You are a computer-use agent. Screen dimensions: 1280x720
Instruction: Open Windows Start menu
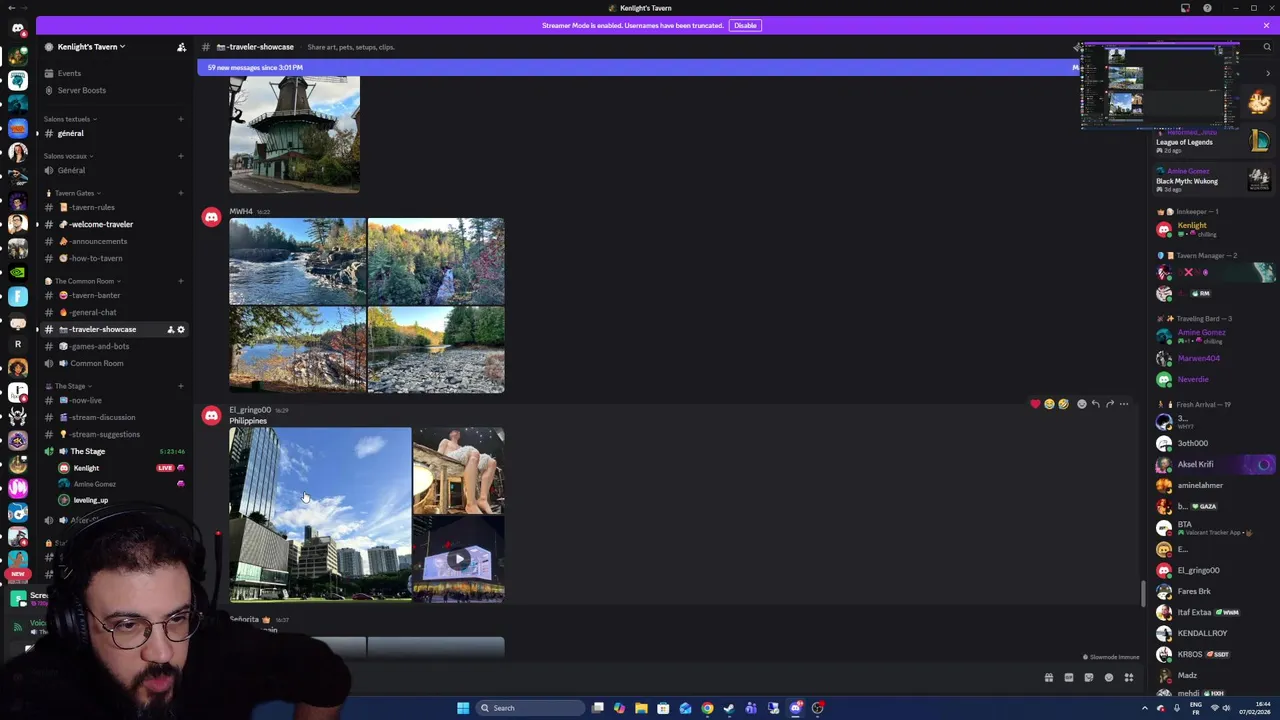tap(463, 708)
